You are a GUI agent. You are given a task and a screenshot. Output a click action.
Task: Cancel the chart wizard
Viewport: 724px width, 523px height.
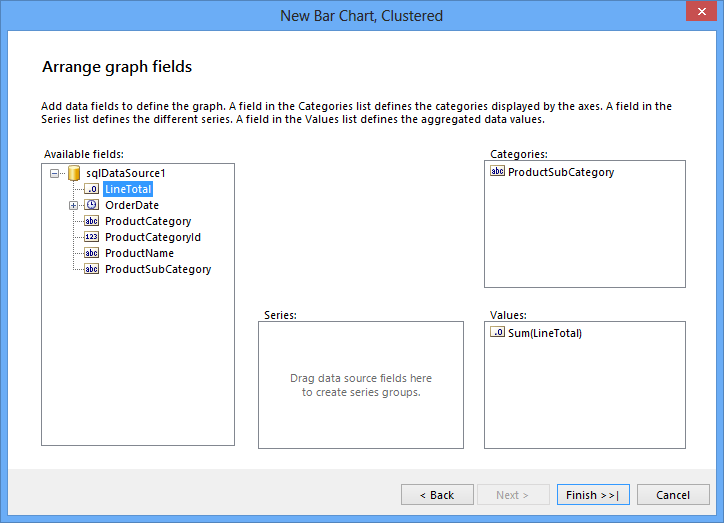pos(673,495)
